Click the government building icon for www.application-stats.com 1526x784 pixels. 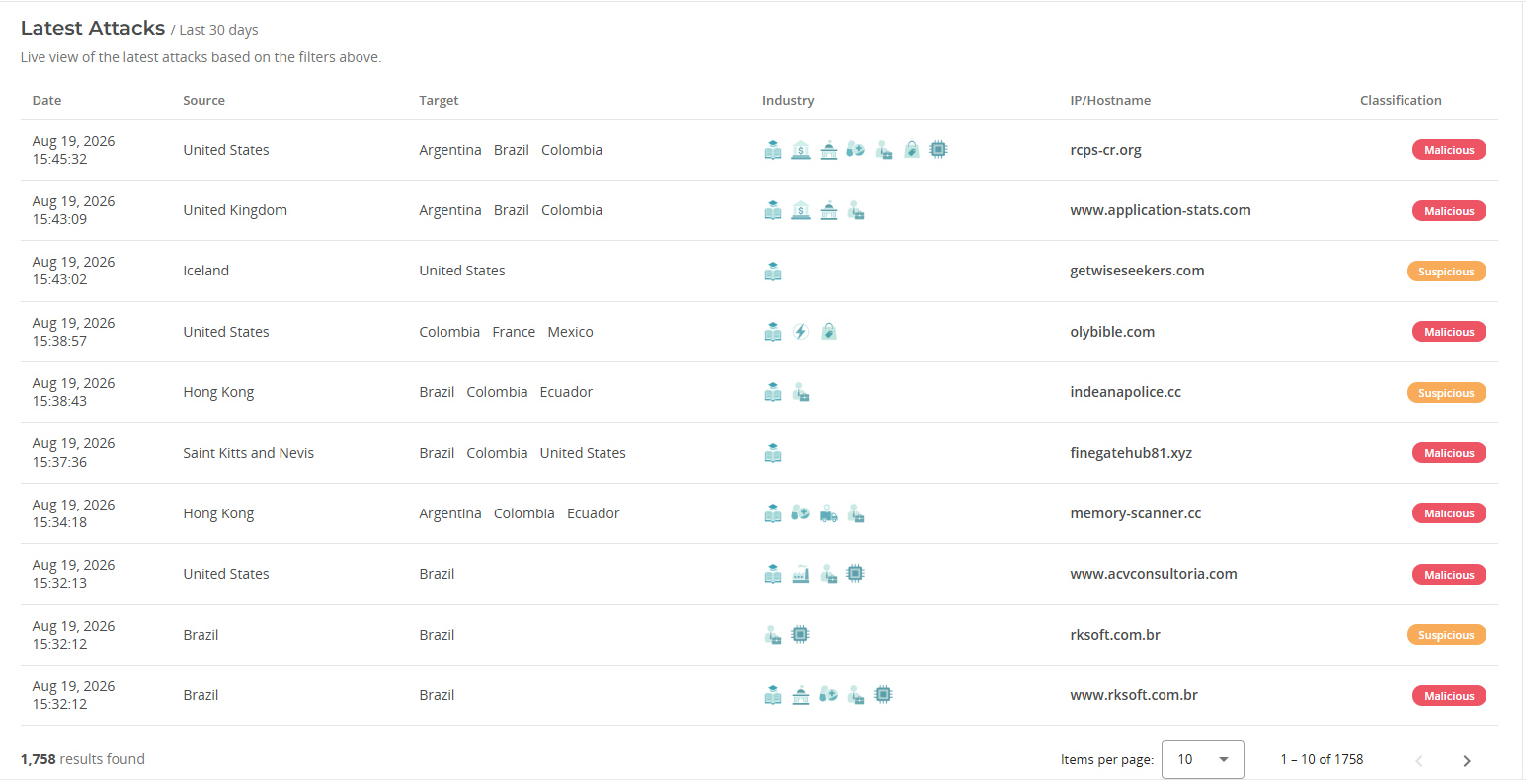pyautogui.click(x=829, y=210)
